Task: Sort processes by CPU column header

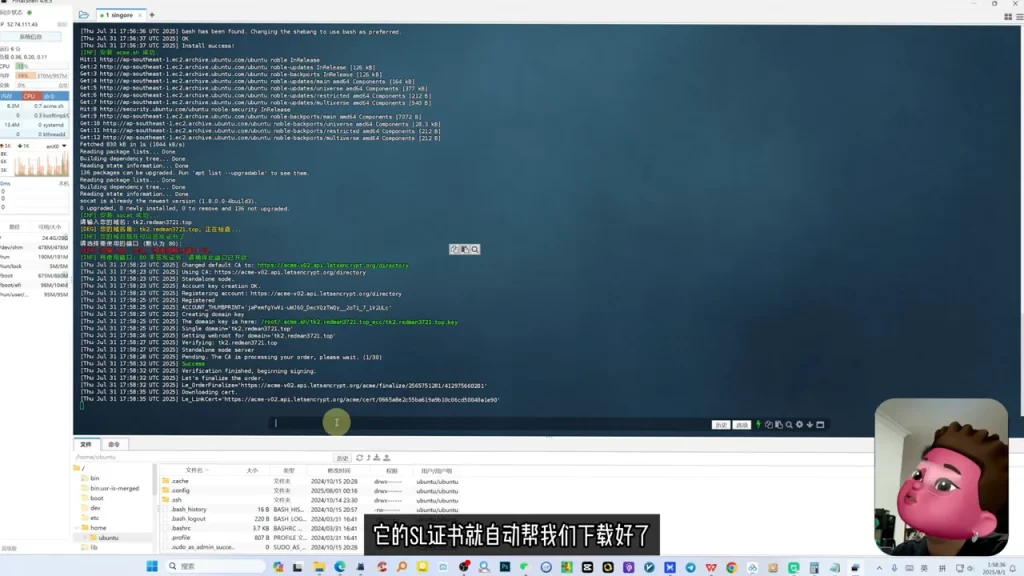Action: [29, 96]
